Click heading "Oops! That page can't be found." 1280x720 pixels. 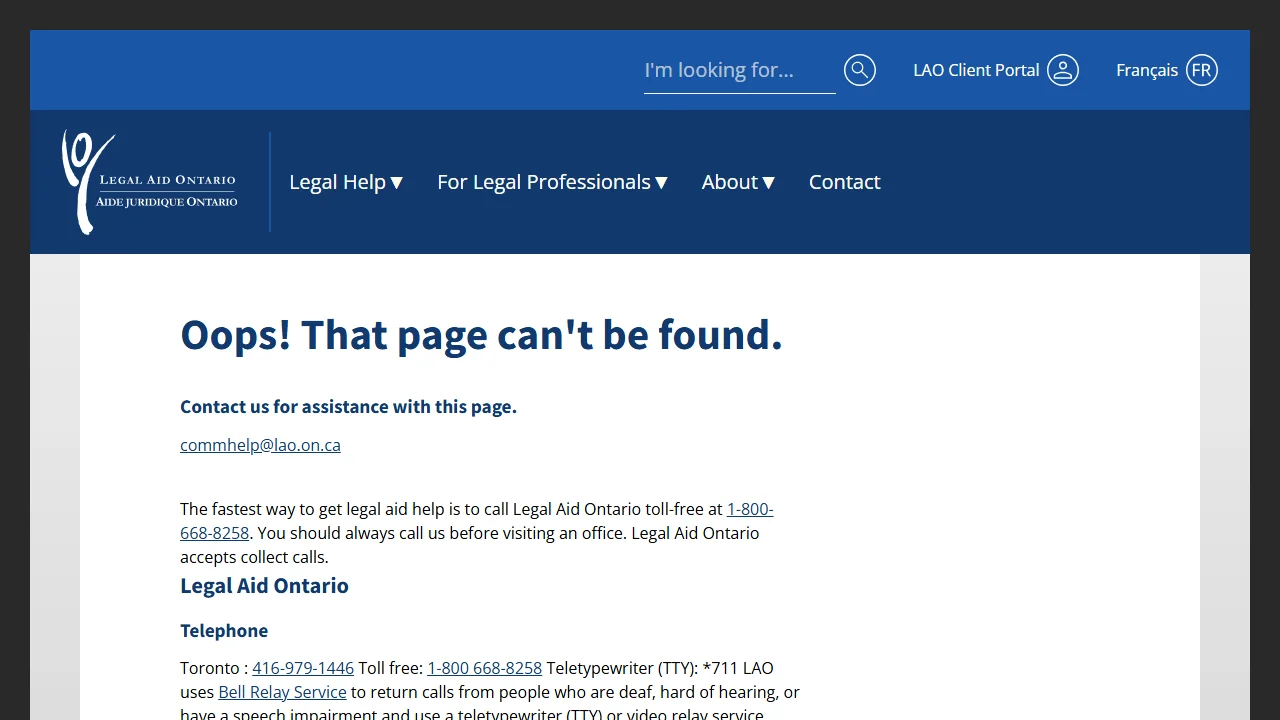tap(481, 335)
